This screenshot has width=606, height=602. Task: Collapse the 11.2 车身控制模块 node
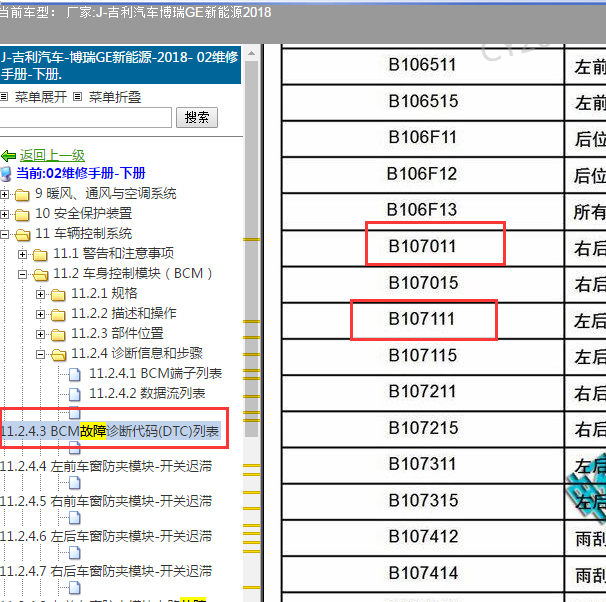pos(22,274)
